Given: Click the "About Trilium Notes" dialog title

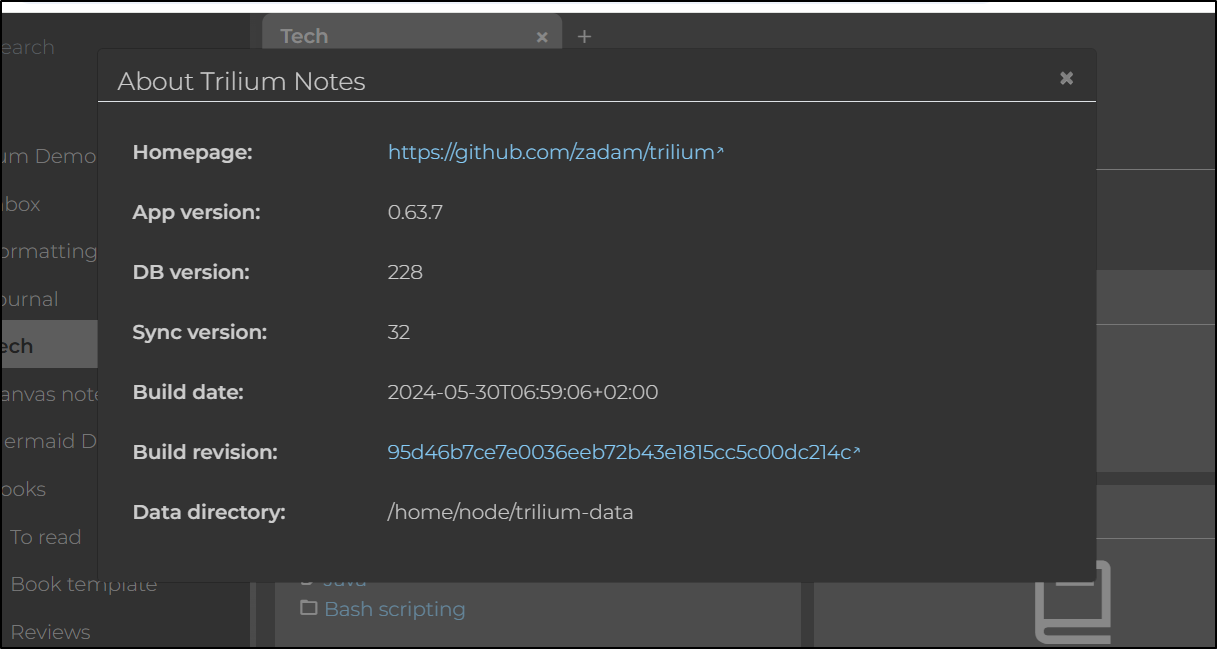Looking at the screenshot, I should tap(242, 81).
